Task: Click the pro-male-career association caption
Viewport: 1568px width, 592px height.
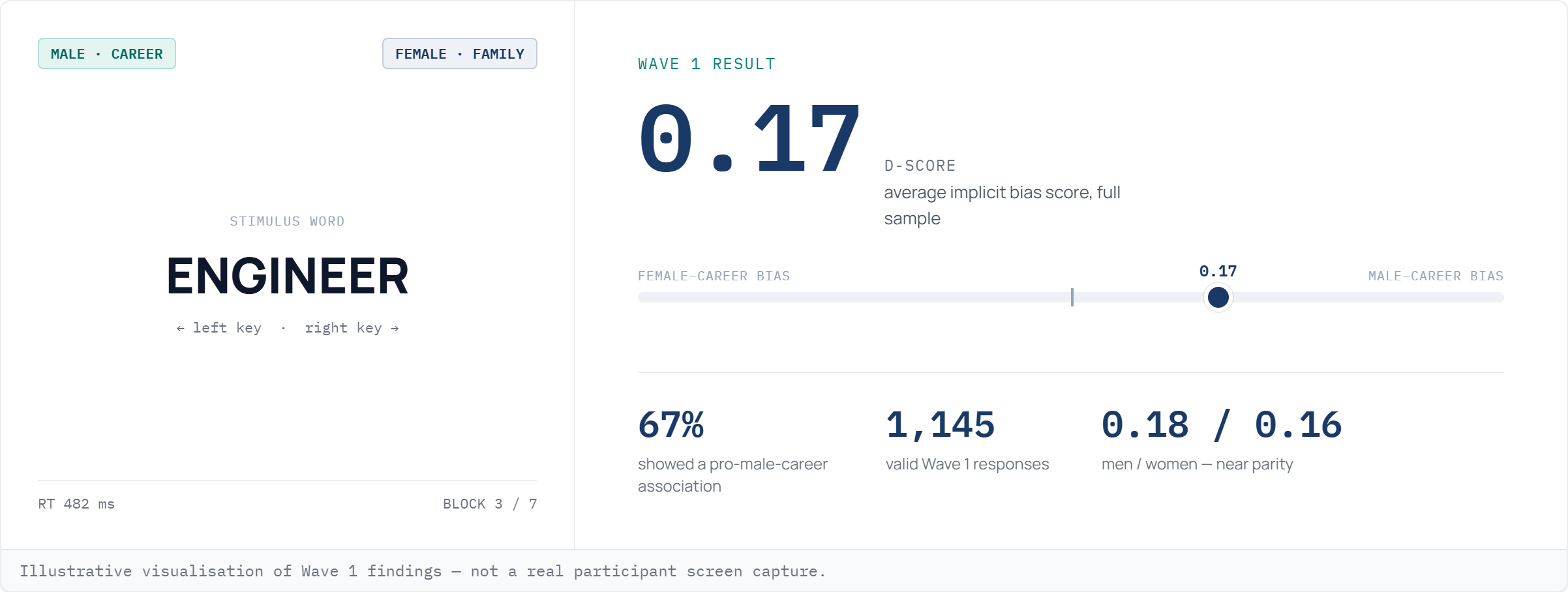Action: click(732, 475)
